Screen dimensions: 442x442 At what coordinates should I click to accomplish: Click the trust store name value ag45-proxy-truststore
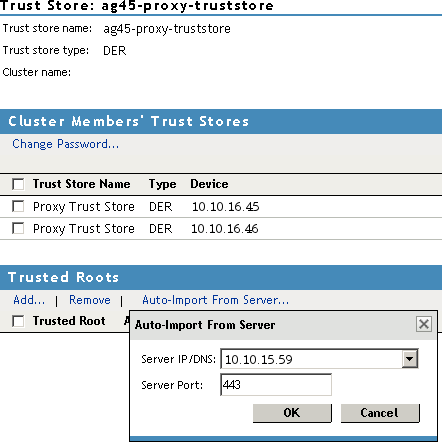pos(167,29)
